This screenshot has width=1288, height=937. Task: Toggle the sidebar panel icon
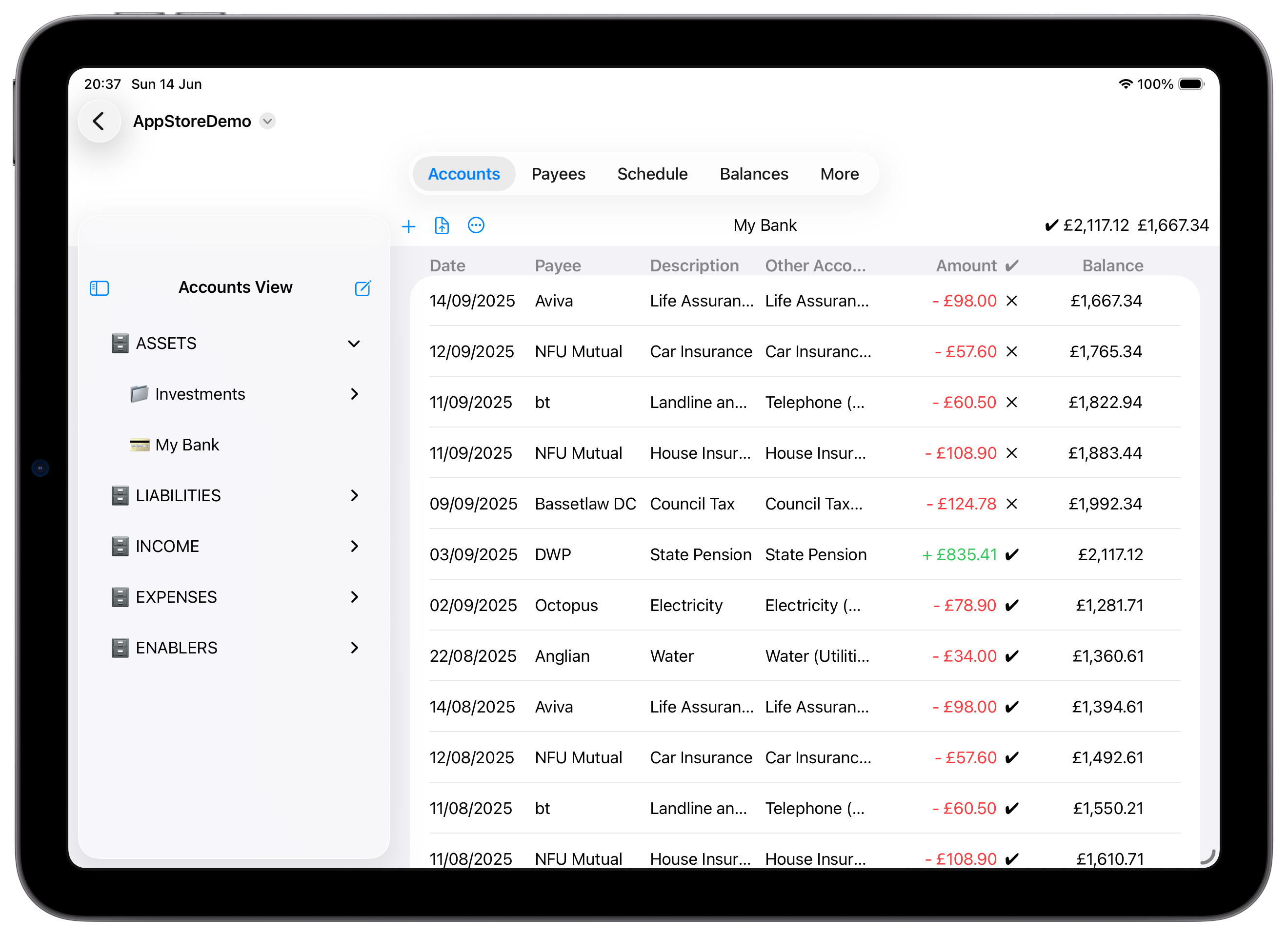(x=100, y=288)
